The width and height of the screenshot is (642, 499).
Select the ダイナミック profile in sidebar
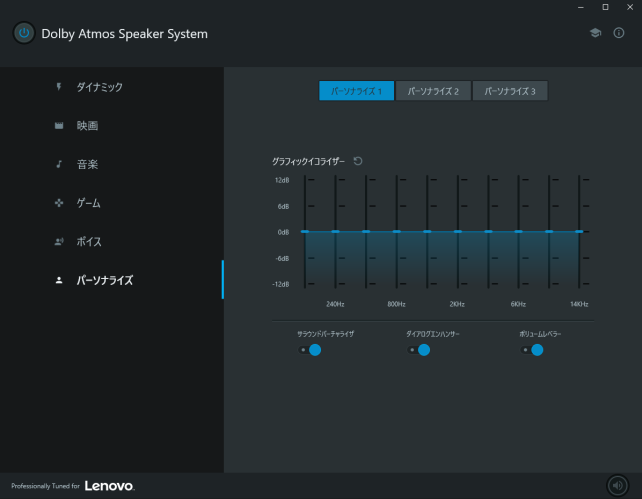point(100,87)
